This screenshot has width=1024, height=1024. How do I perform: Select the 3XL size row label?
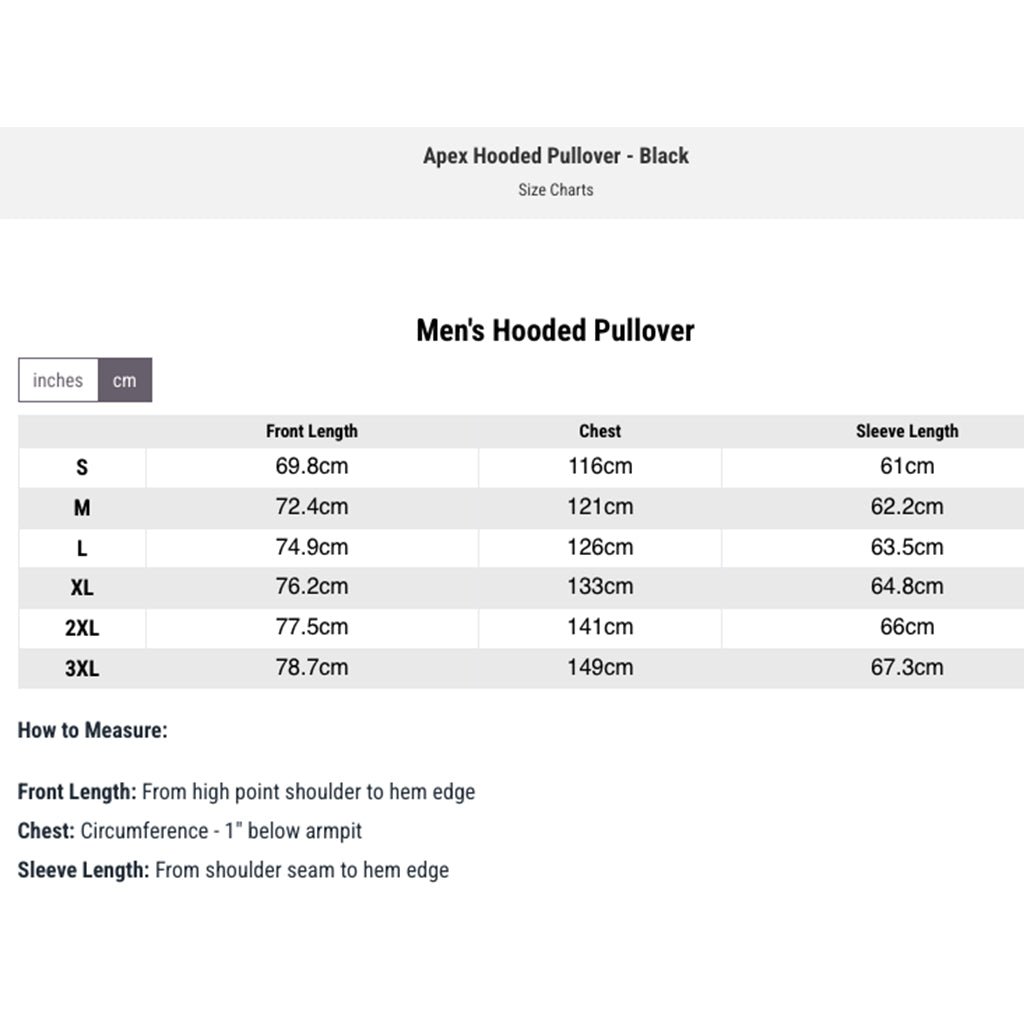pyautogui.click(x=82, y=668)
